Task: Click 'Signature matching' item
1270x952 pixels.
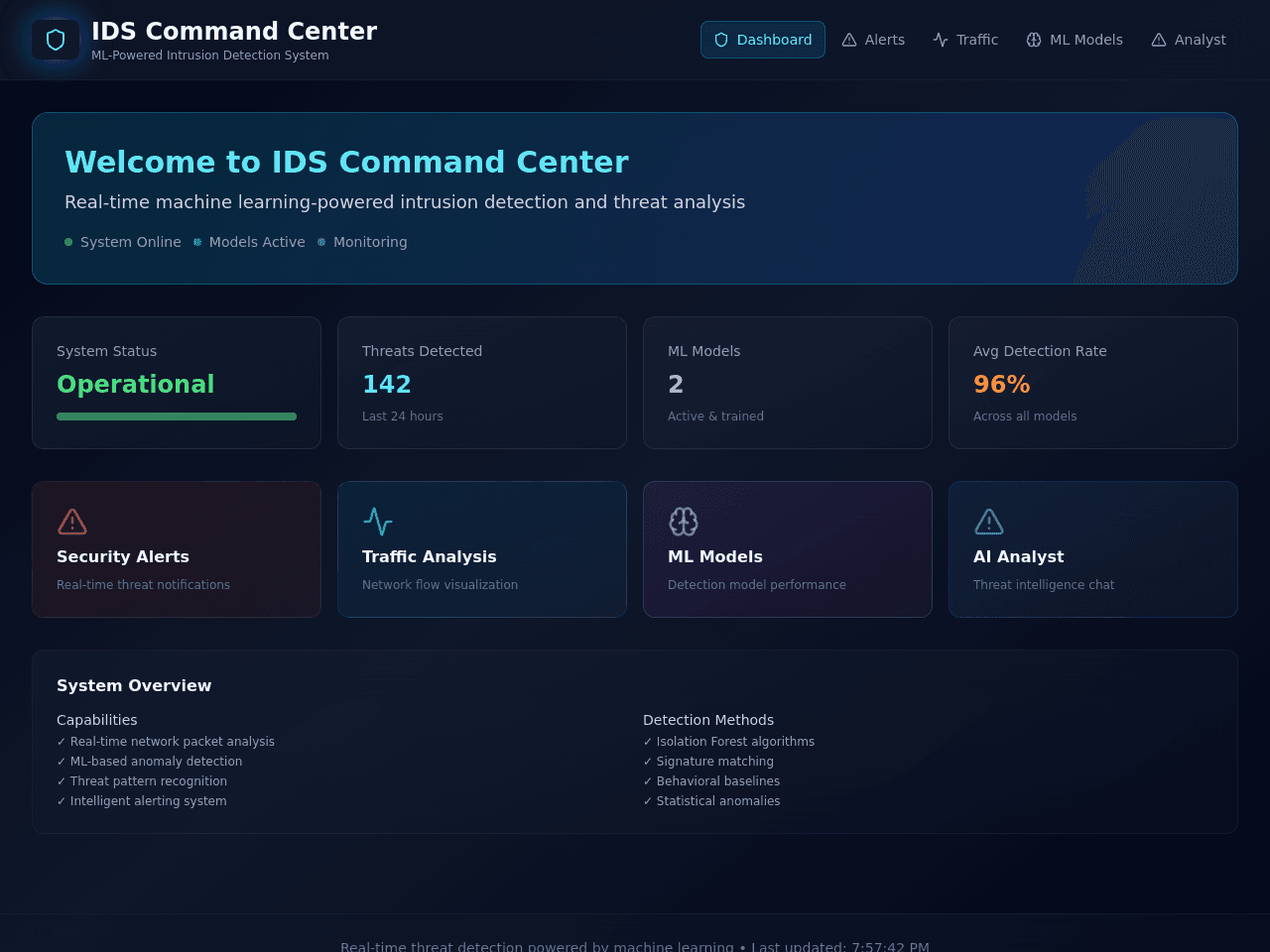Action: point(708,762)
